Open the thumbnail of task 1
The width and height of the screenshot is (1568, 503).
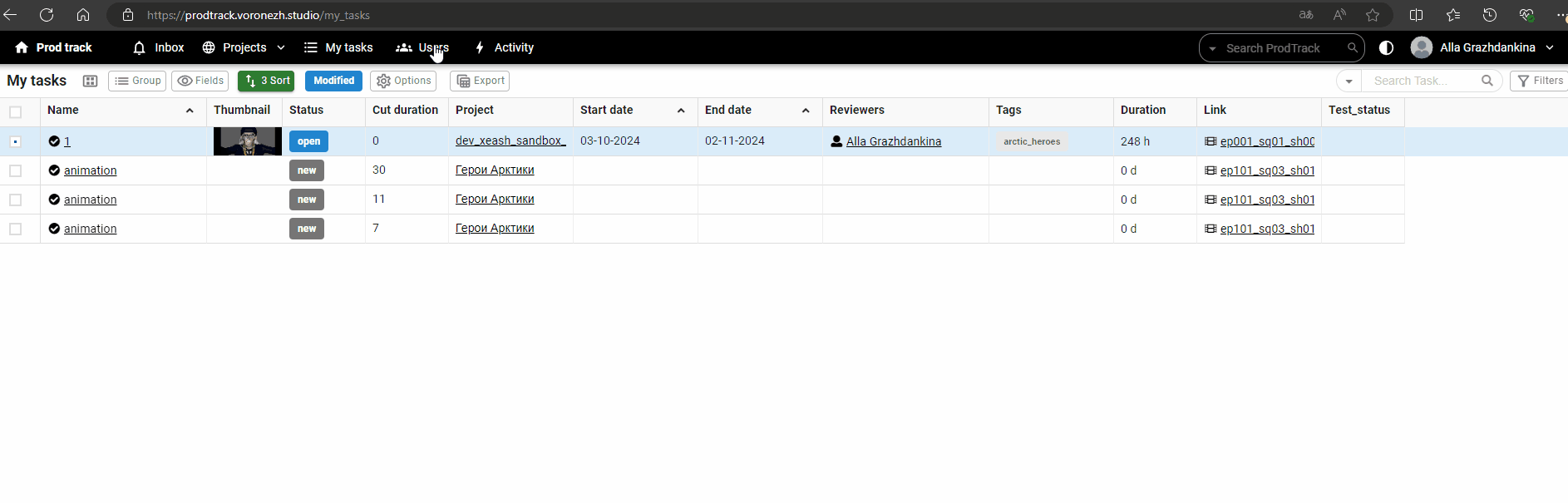click(247, 141)
